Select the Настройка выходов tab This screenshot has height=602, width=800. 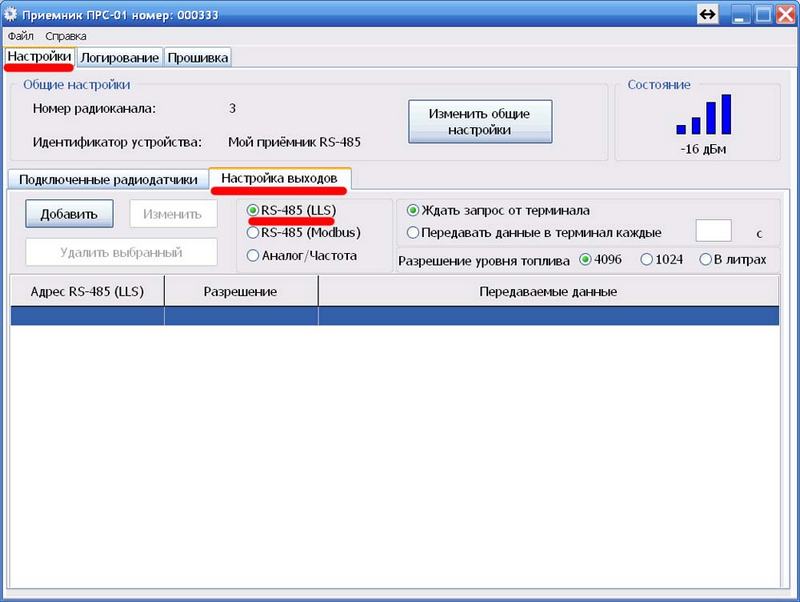[280, 178]
